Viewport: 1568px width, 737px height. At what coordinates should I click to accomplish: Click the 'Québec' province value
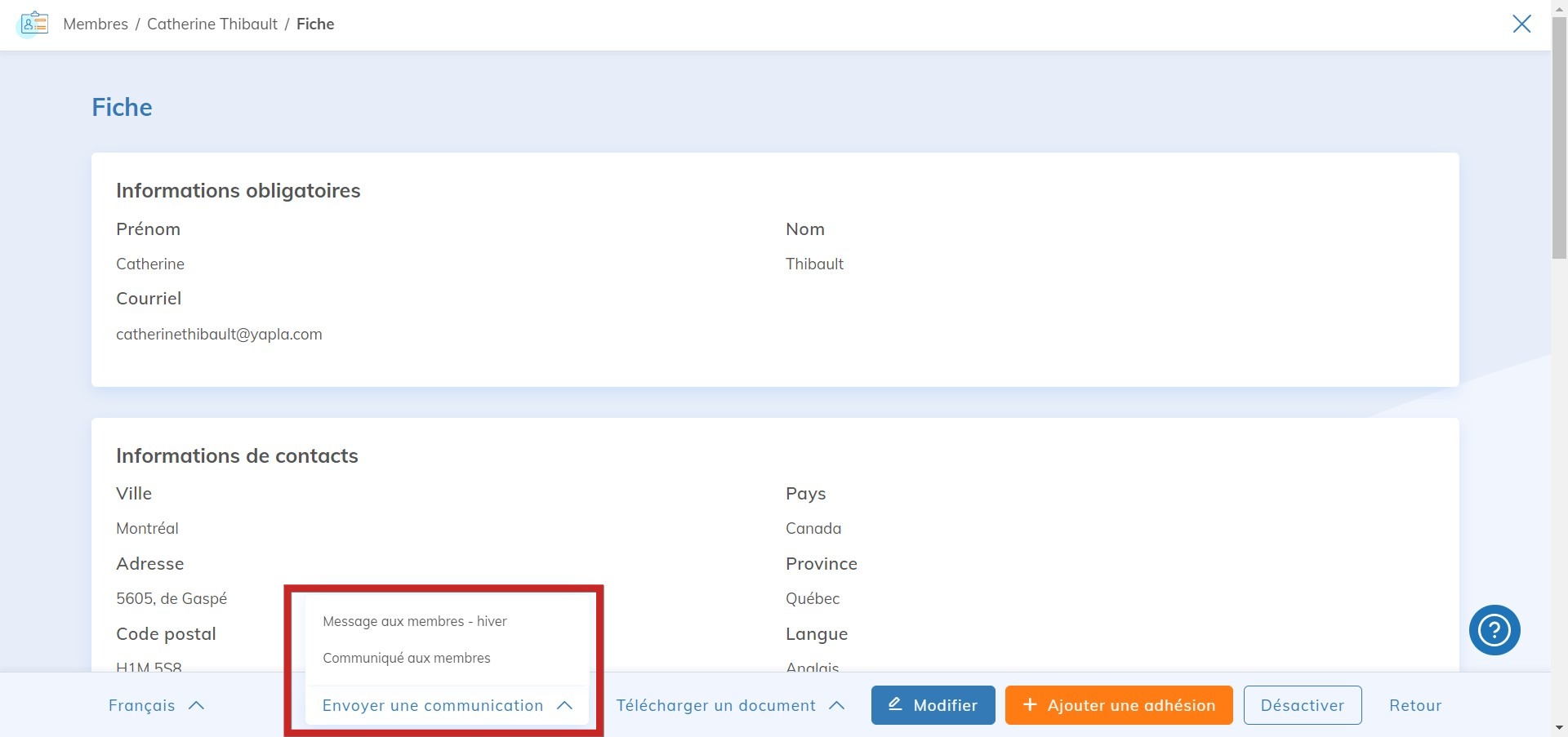(813, 598)
